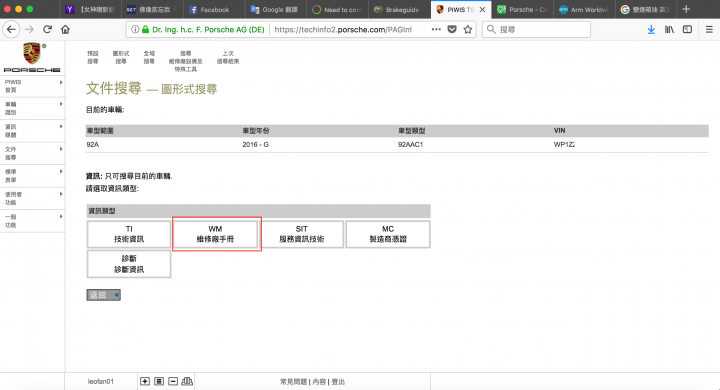Image resolution: width=720 pixels, height=390 pixels.
Task: Reload the current page
Action: click(x=47, y=29)
